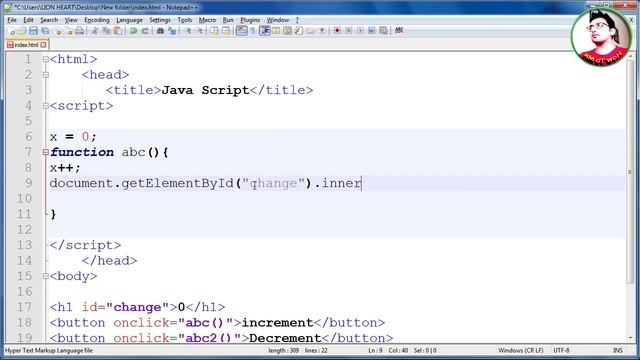Click UTF-8 encoding in status bar
The image size is (640, 360).
(x=561, y=351)
